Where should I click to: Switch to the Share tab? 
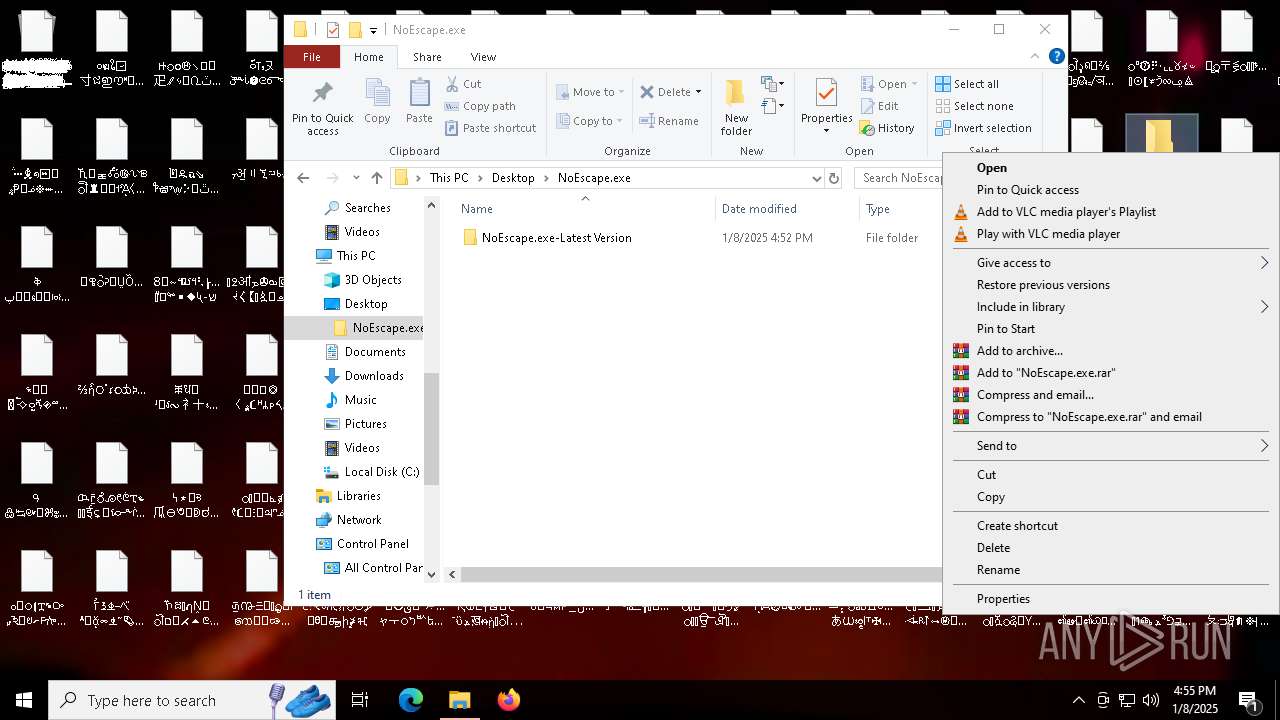[x=427, y=57]
